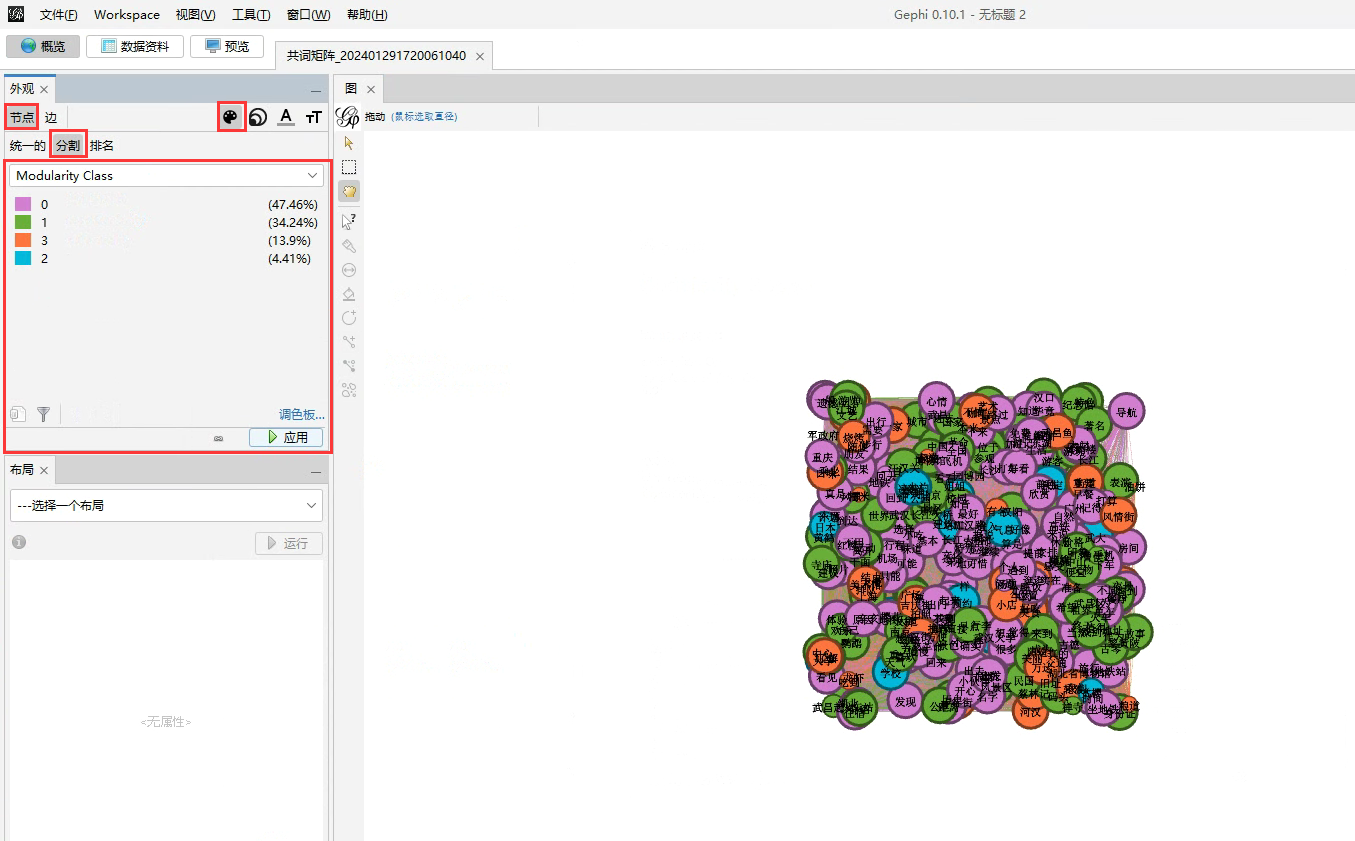Open the Modularity Class attribute dropdown
The image size is (1355, 841).
(x=166, y=175)
